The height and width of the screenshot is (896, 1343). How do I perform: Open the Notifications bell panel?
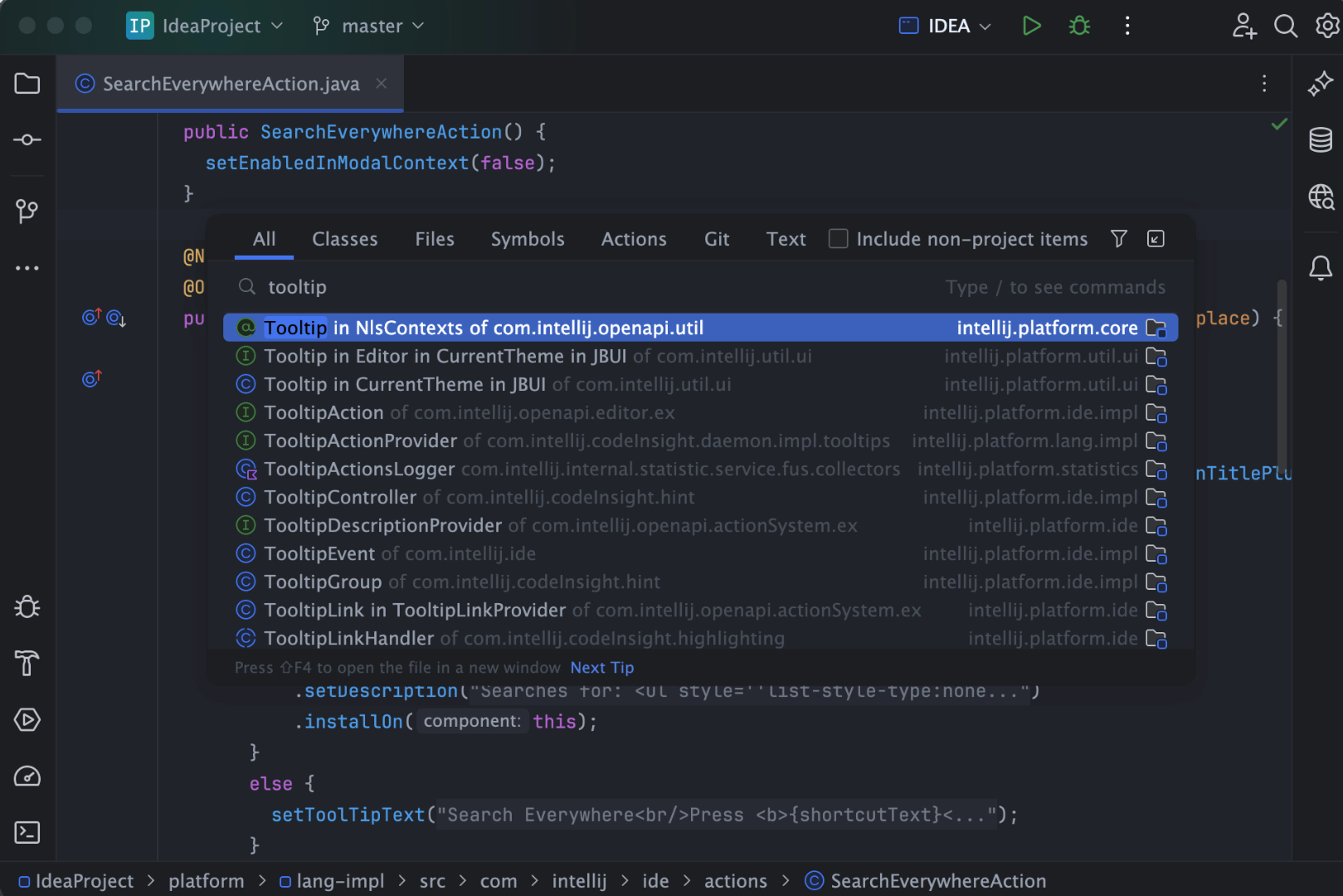pyautogui.click(x=1321, y=268)
